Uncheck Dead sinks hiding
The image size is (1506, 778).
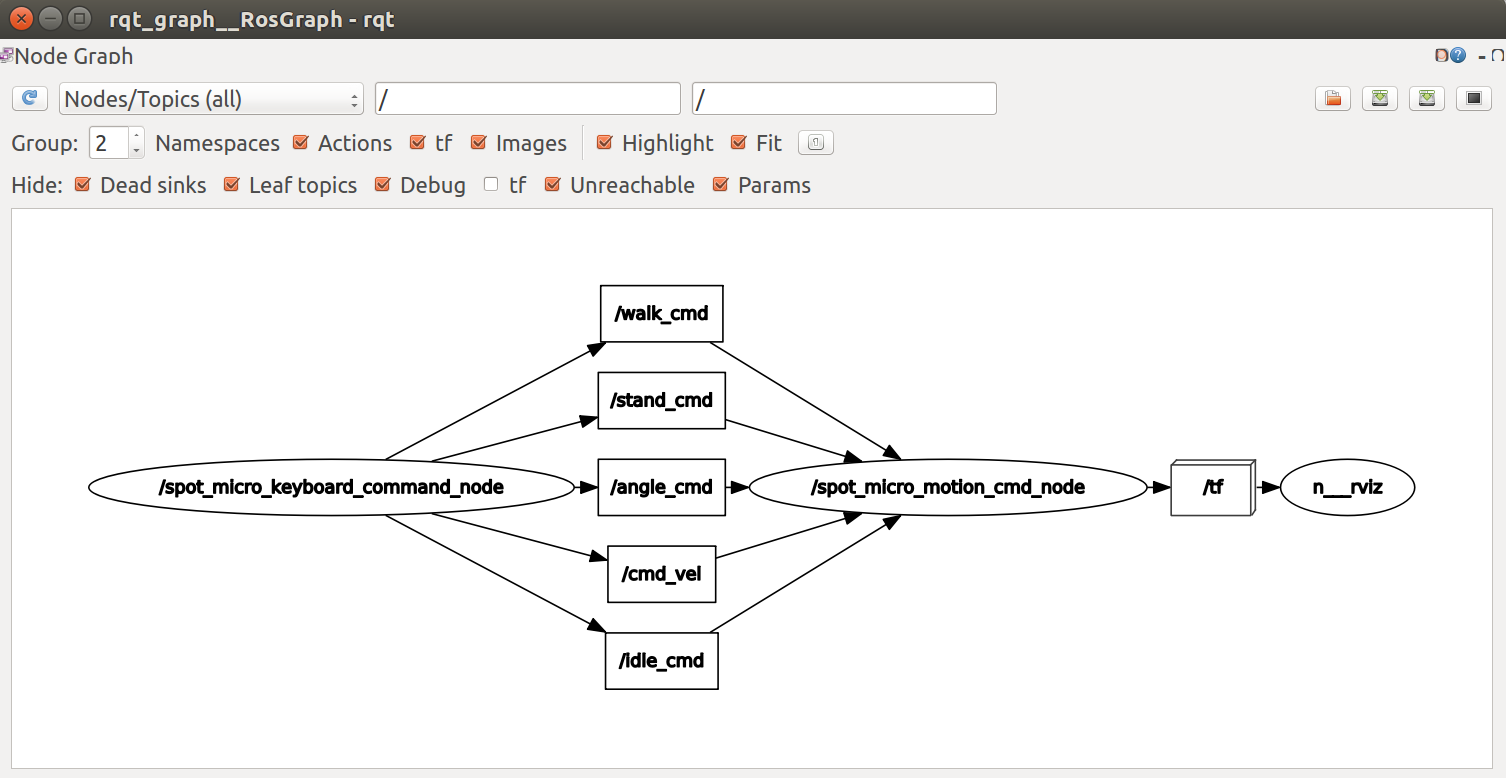pyautogui.click(x=83, y=185)
